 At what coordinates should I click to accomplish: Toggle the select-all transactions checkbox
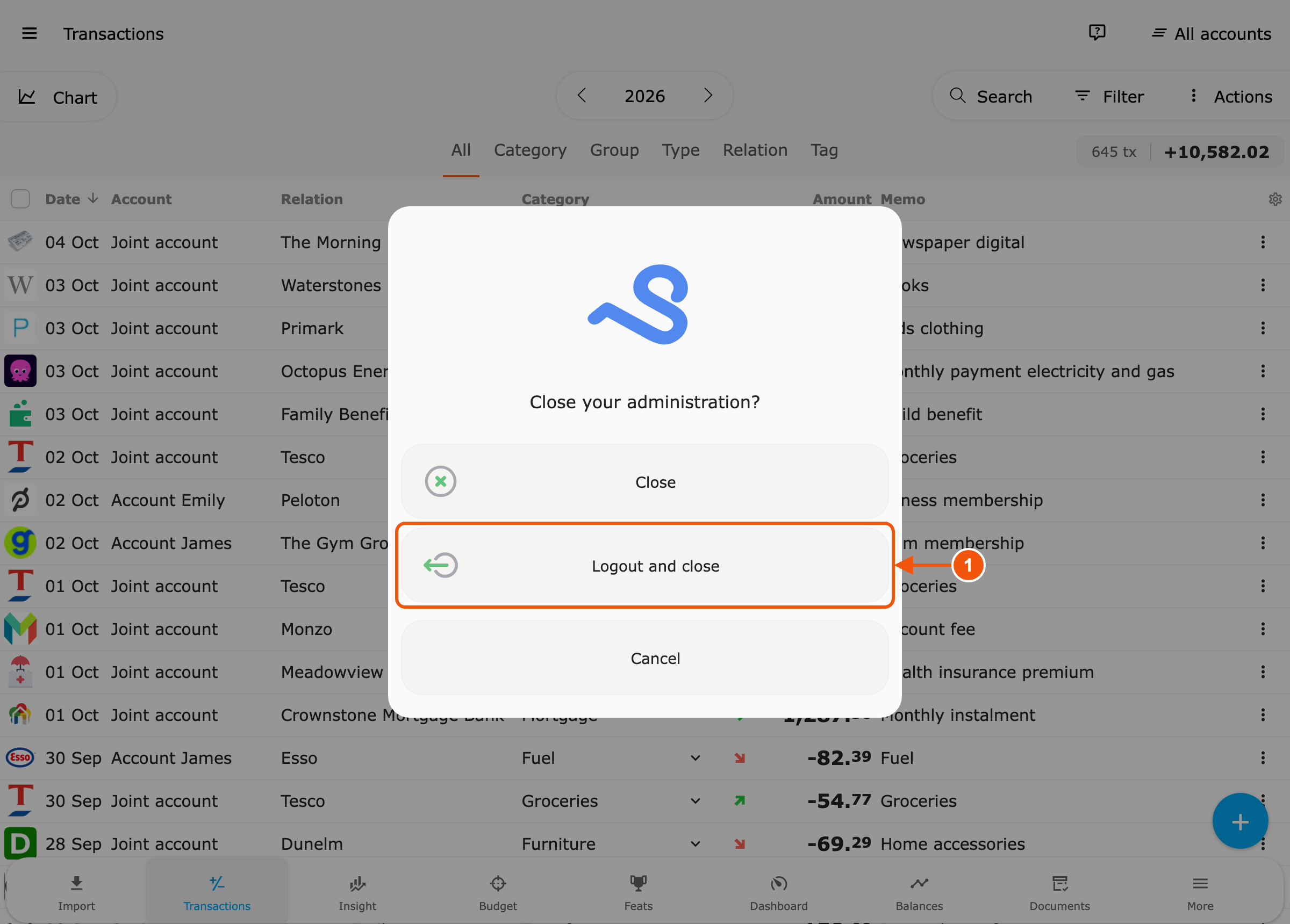click(20, 199)
